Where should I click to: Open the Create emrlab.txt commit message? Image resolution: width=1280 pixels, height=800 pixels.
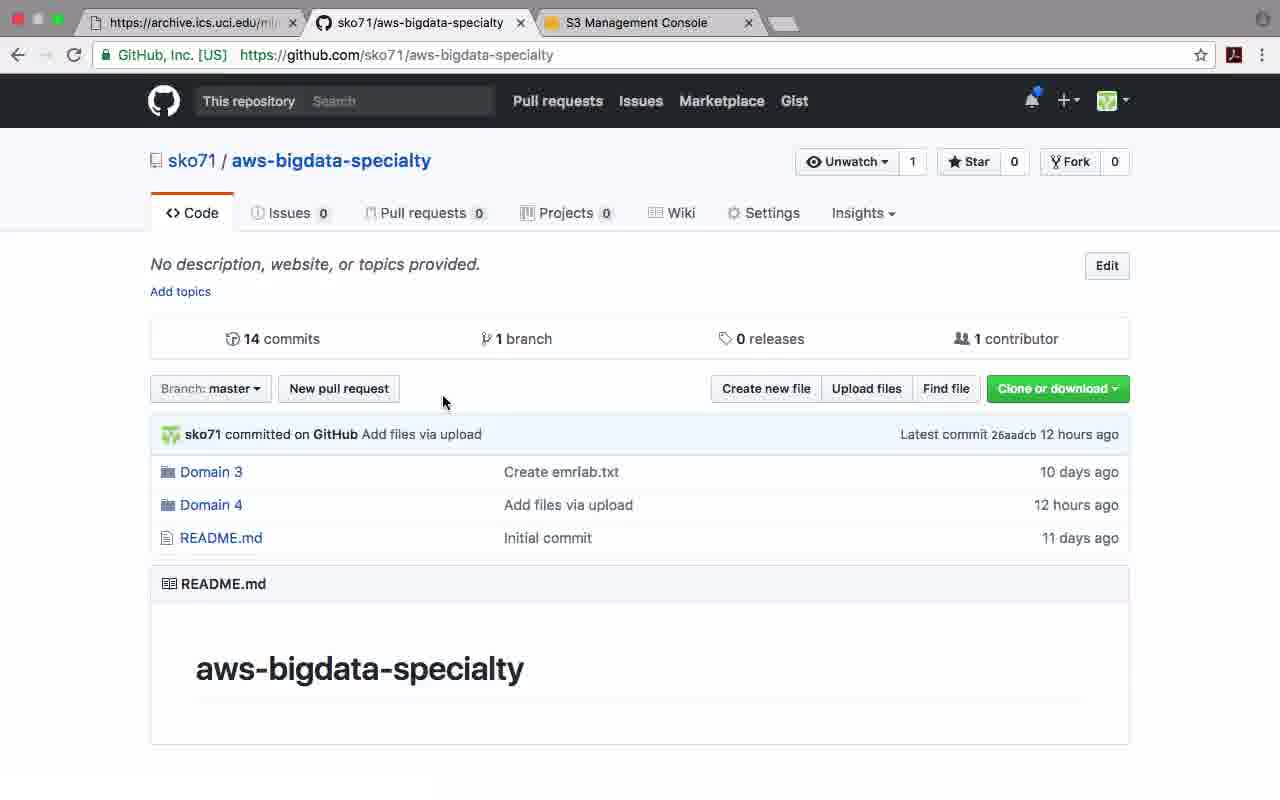click(561, 472)
